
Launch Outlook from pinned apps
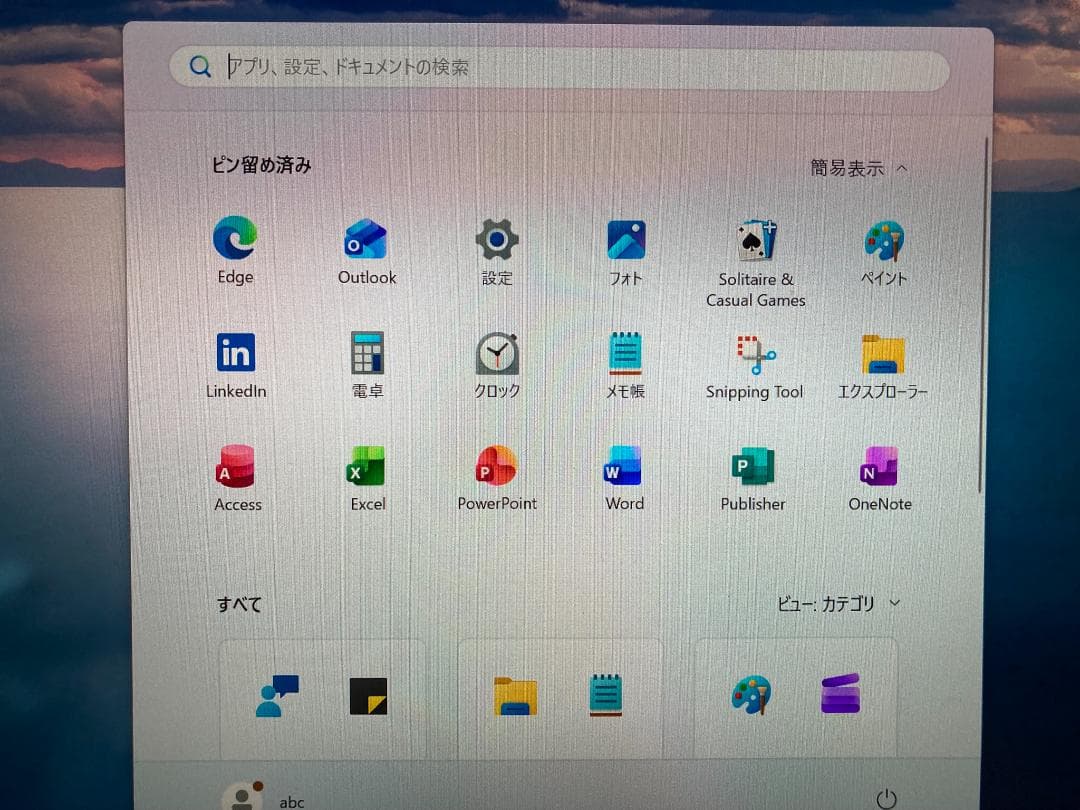[366, 251]
